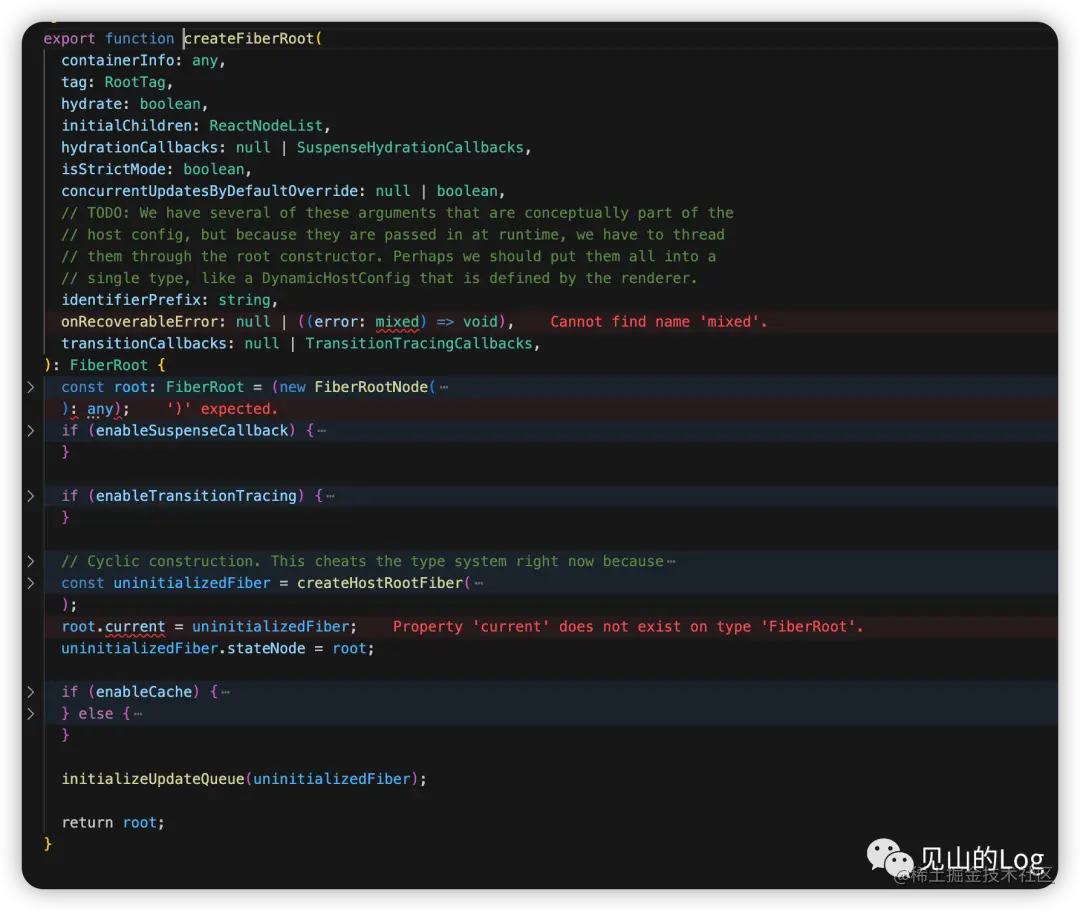Screen dimensions: 1080x911
Task: Click 'createFiberRoot' function name
Action: tap(249, 39)
